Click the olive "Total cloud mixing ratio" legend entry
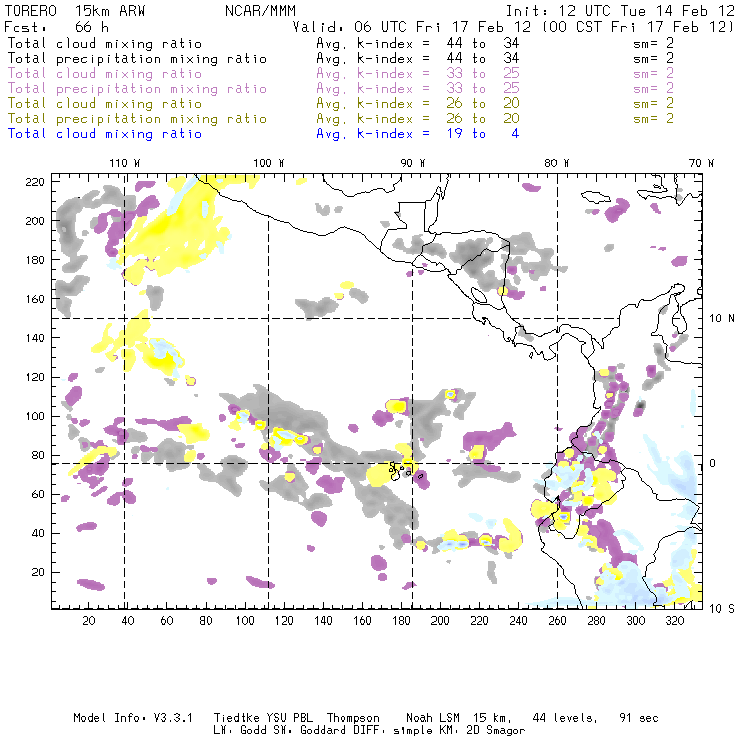The width and height of the screenshot is (740, 740). (x=104, y=103)
